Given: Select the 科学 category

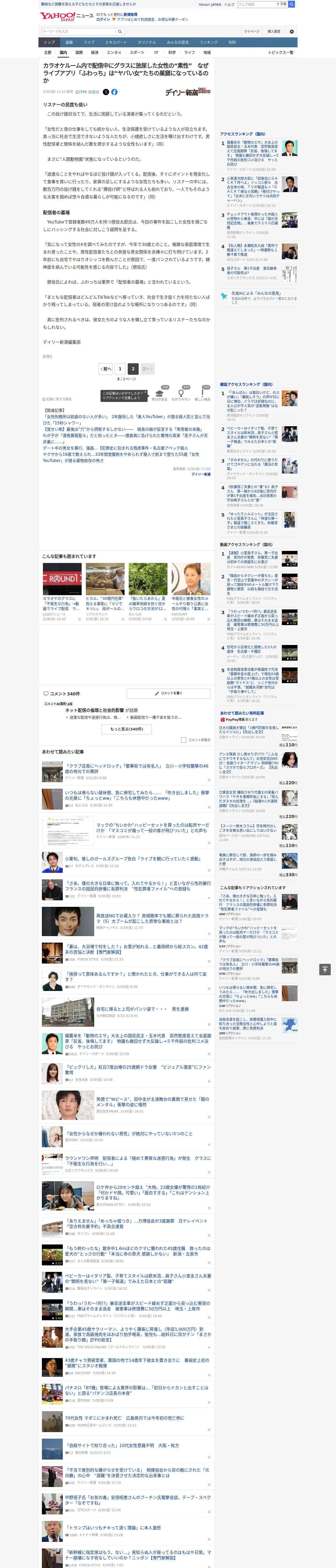Looking at the screenshot, I should point(172,52).
